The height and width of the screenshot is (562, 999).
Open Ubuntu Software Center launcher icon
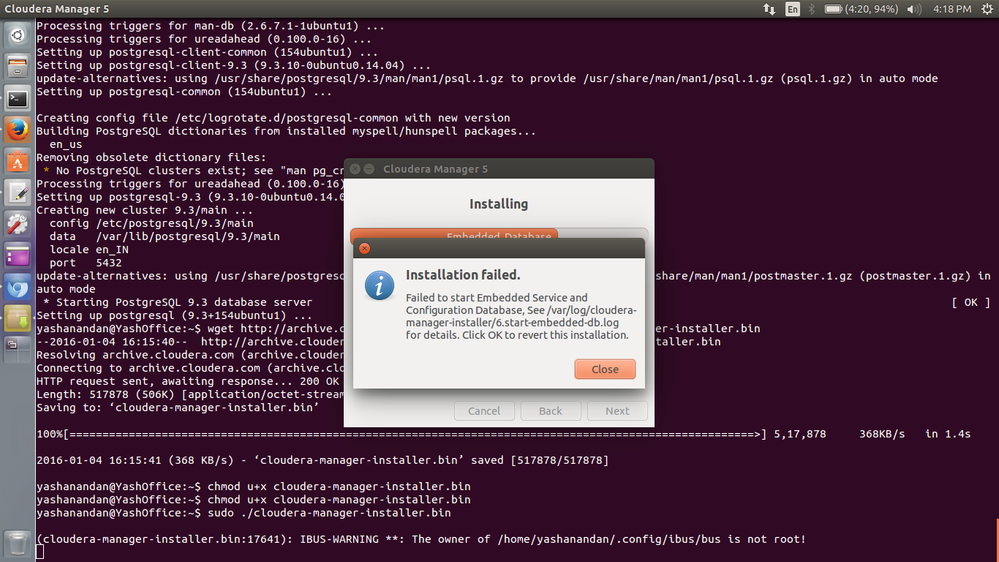pos(17,161)
